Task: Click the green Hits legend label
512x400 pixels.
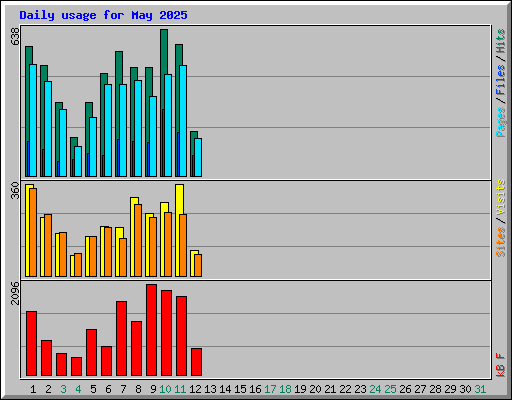Action: click(x=500, y=41)
